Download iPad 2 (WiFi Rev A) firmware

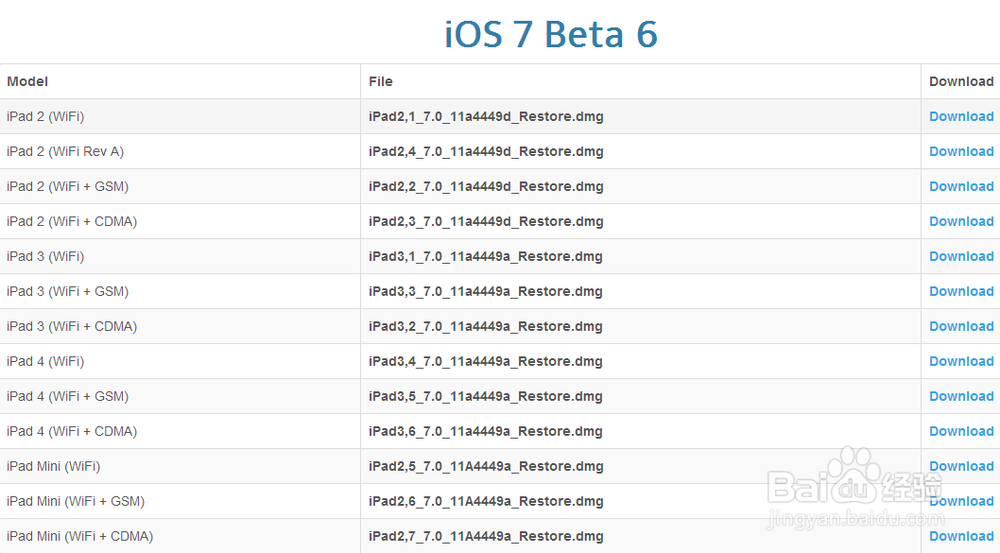(x=961, y=152)
